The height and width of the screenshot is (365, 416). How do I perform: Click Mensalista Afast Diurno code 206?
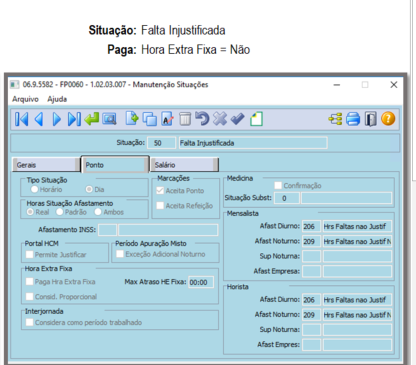click(311, 226)
